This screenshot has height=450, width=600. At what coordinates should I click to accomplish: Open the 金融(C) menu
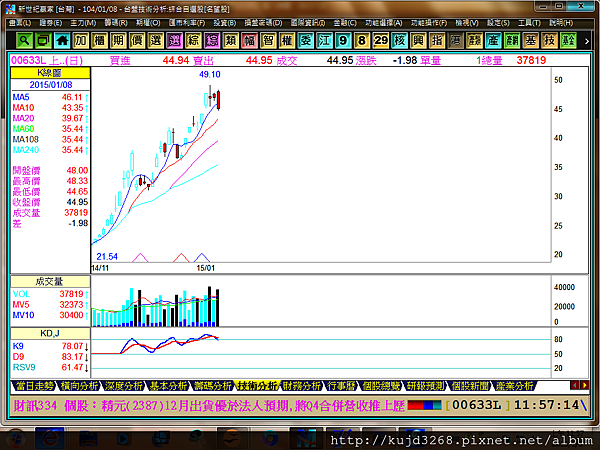click(x=345, y=23)
